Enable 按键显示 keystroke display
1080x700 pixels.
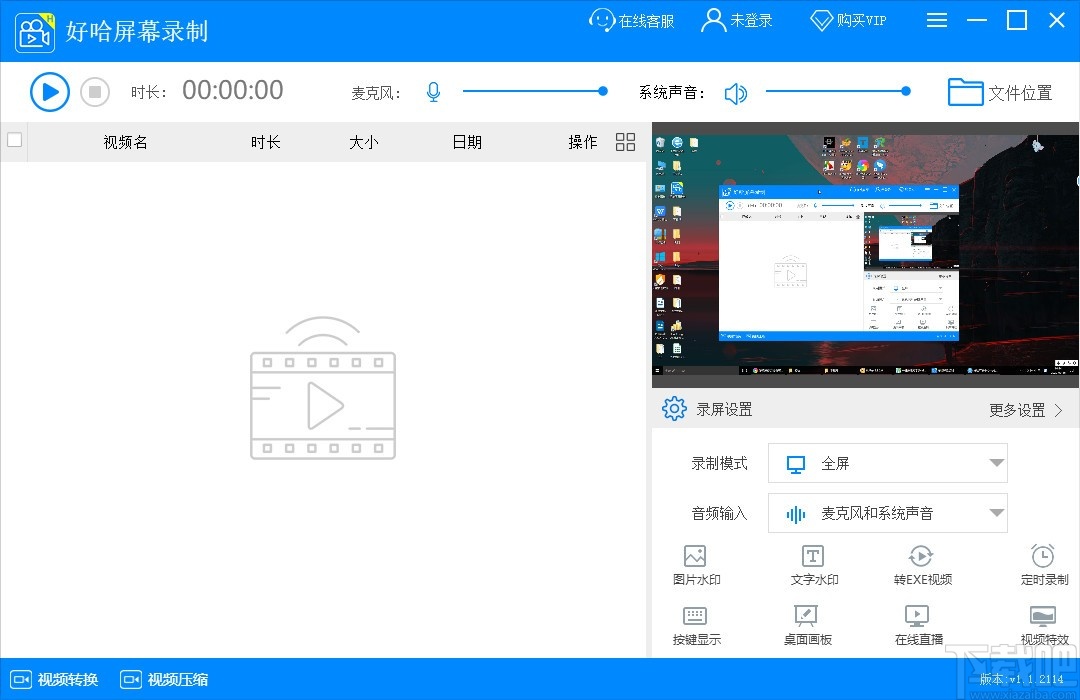point(695,625)
